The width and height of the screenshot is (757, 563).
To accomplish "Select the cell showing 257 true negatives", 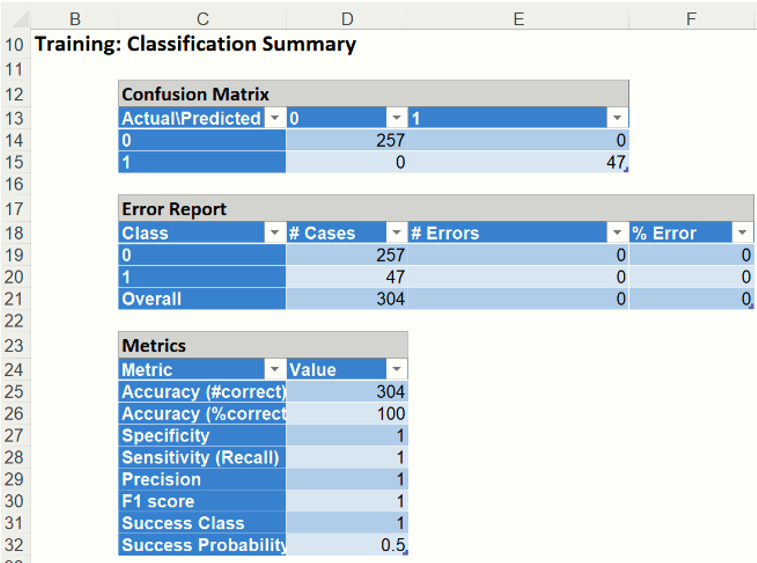I will pos(346,141).
